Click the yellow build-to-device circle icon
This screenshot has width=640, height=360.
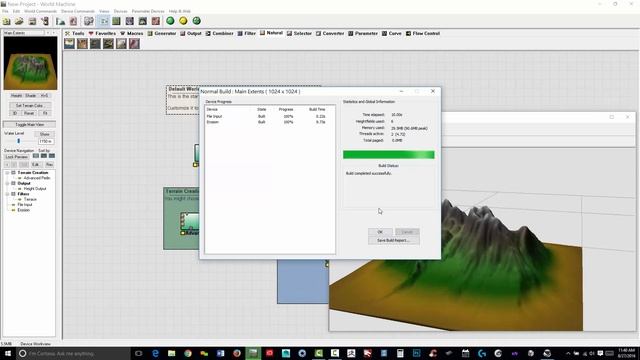pos(183,21)
